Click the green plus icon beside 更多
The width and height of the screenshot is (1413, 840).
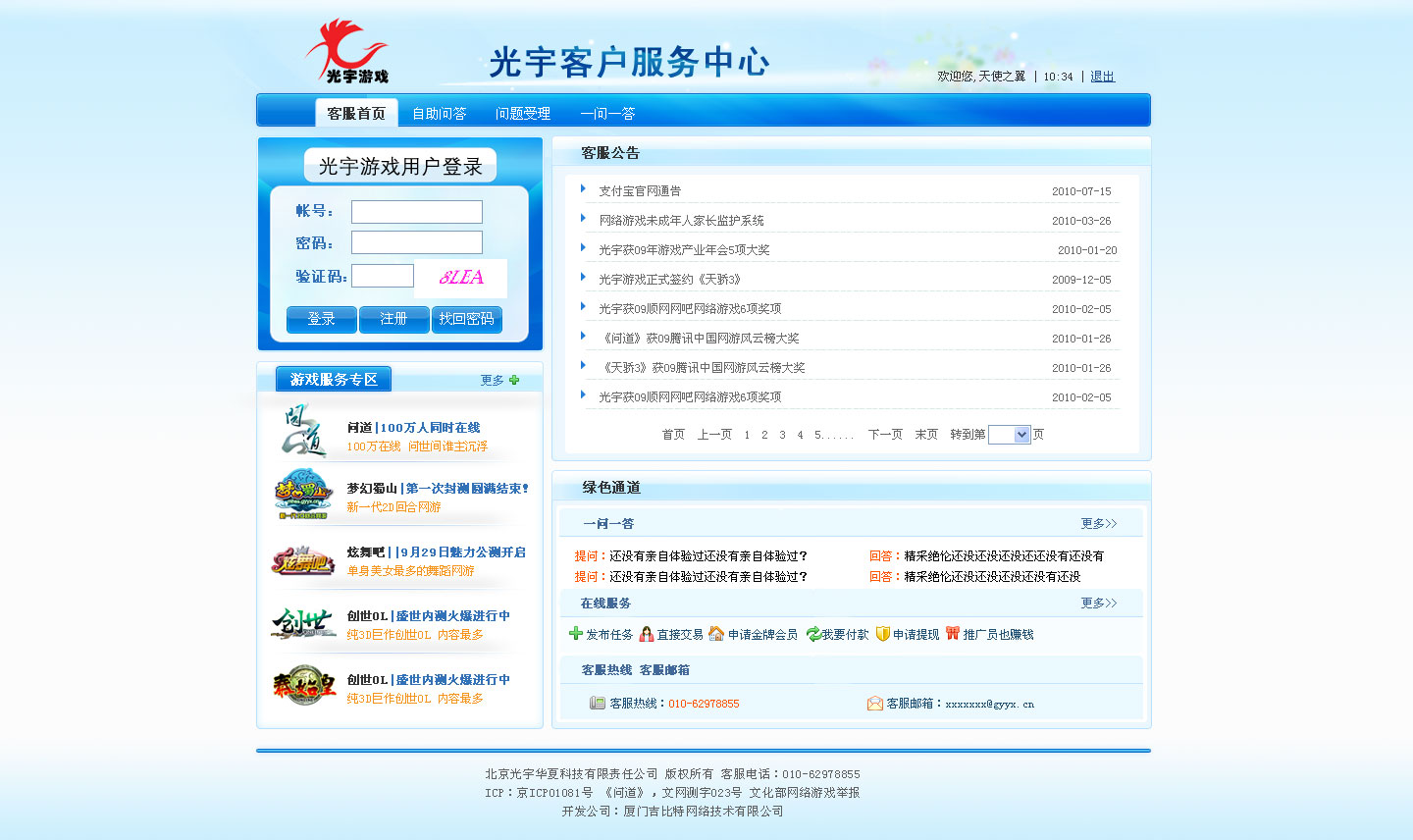[x=514, y=380]
